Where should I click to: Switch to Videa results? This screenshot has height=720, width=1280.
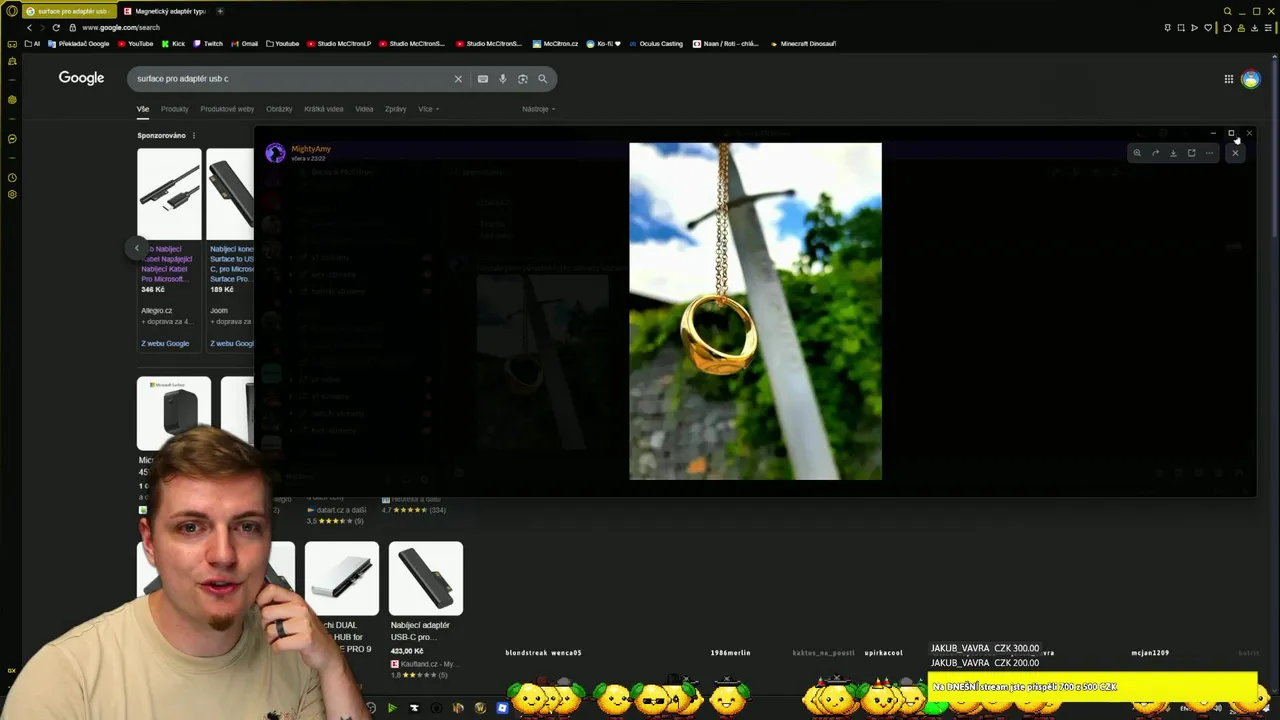[x=364, y=109]
